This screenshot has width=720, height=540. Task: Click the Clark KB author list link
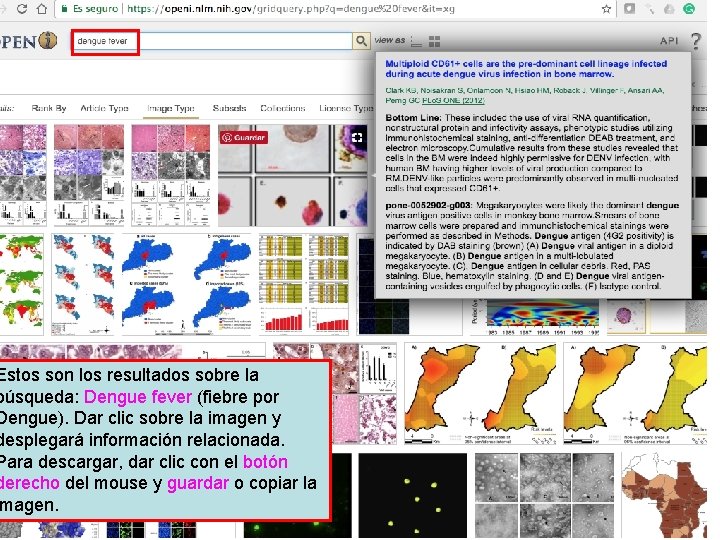click(525, 95)
